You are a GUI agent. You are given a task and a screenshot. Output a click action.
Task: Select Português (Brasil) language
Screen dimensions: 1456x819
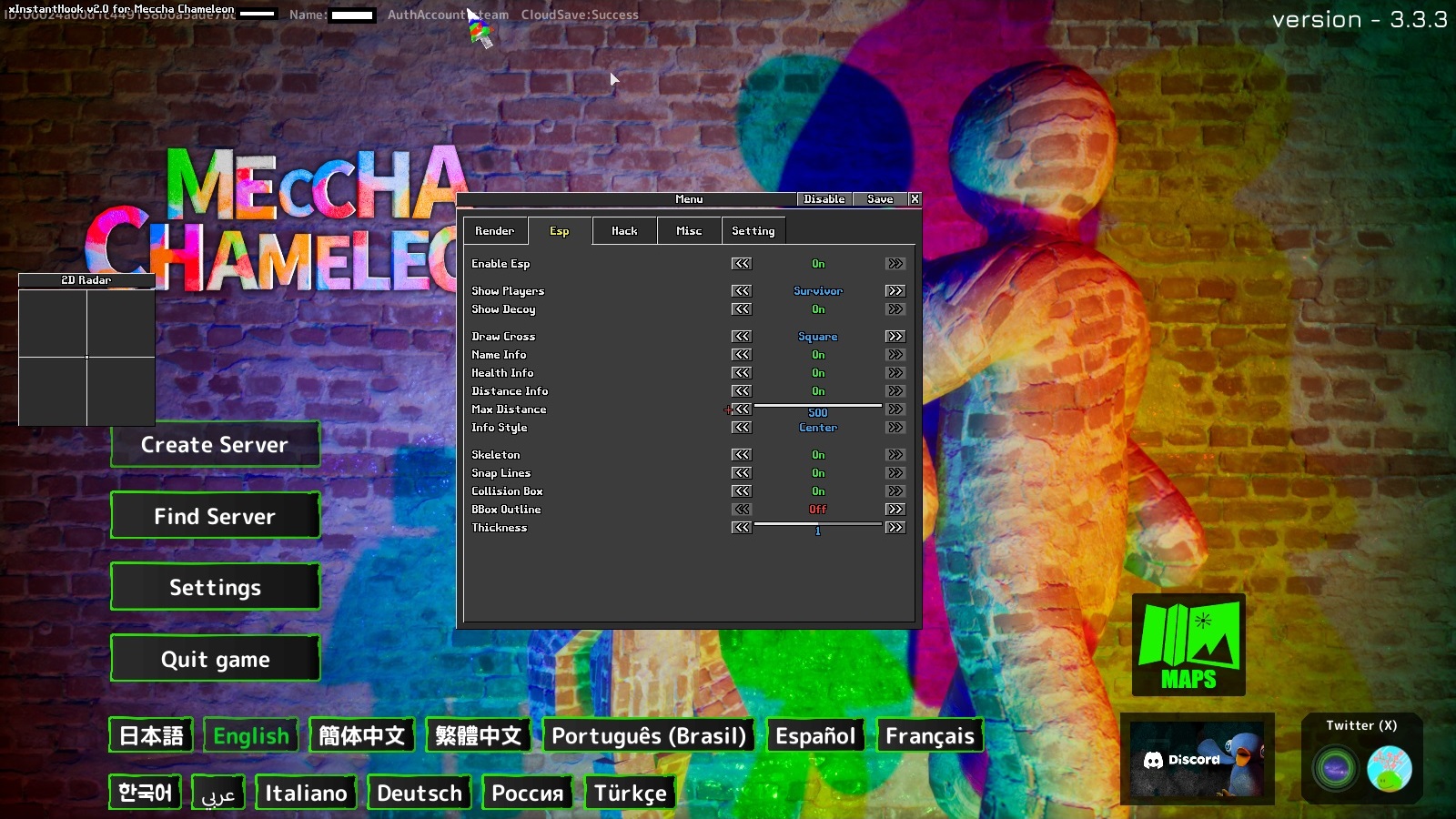coord(649,735)
